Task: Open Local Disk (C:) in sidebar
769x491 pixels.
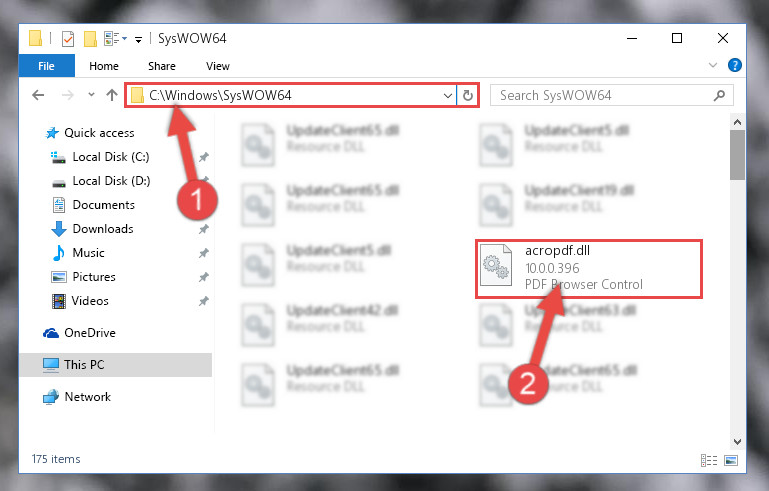Action: pos(111,157)
